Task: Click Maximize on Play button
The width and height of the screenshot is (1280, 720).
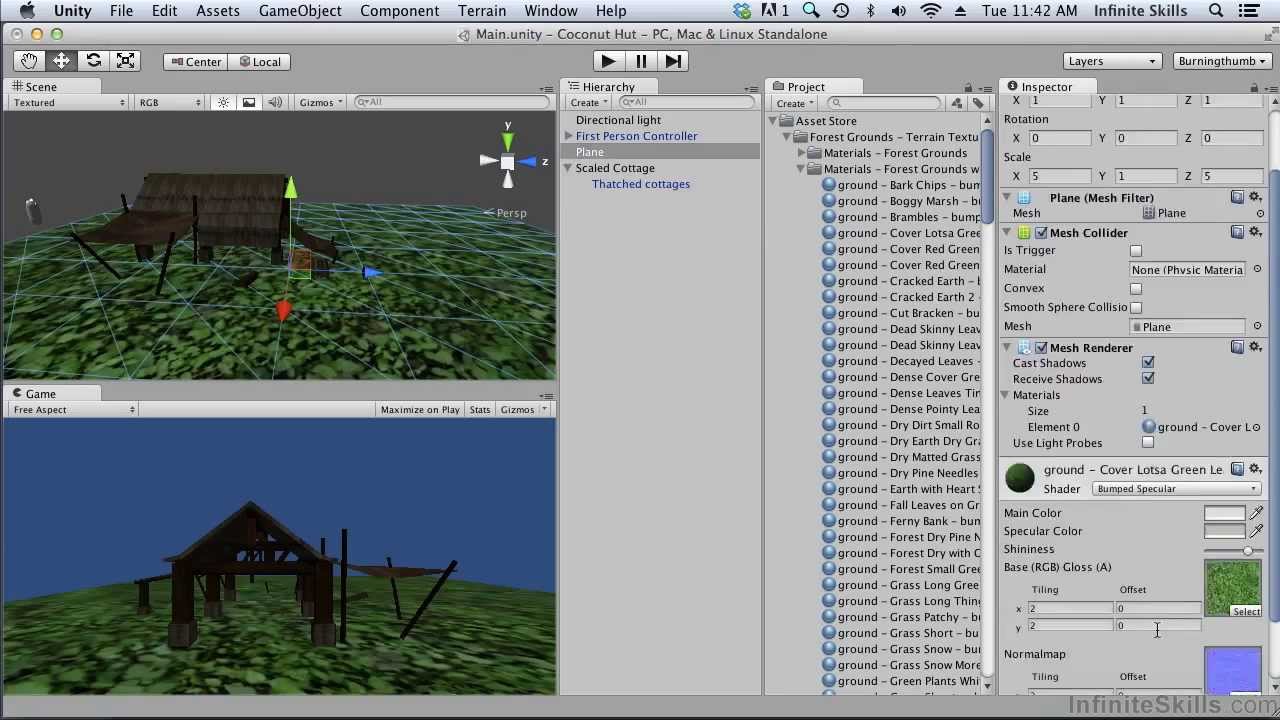Action: (420, 410)
